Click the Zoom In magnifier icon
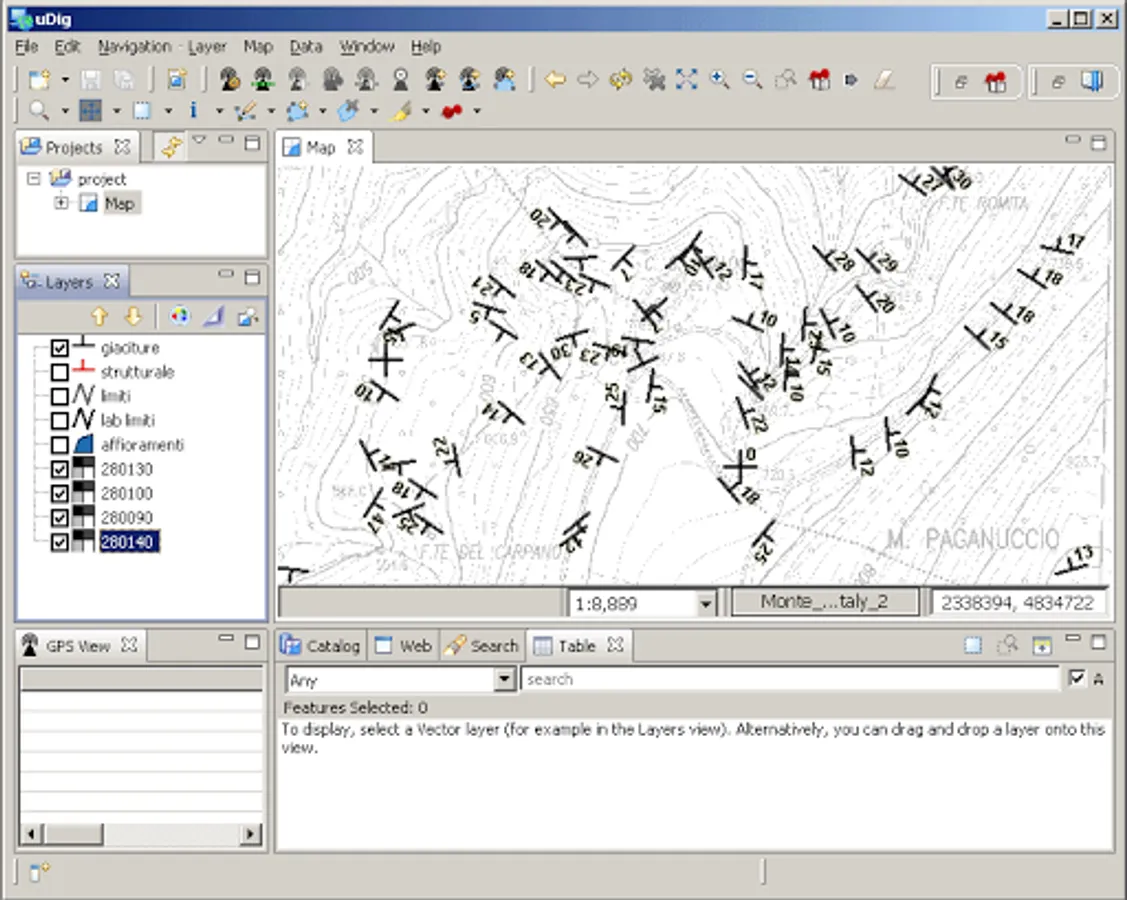1127x900 pixels. 719,80
